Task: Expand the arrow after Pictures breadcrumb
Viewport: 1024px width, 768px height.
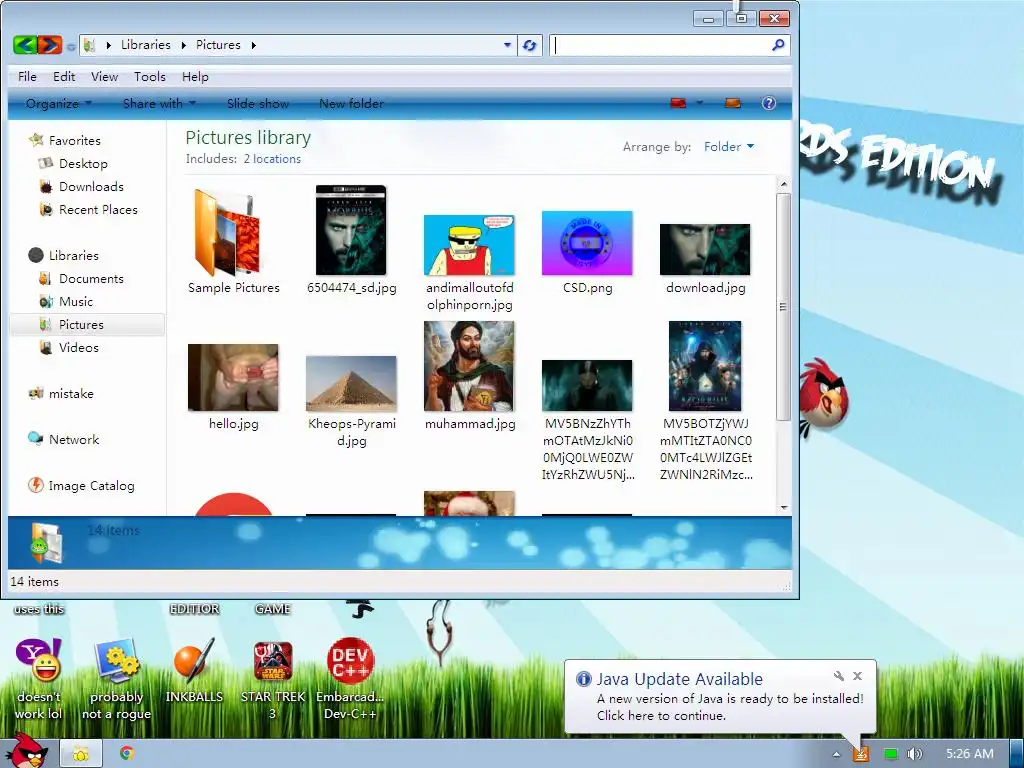Action: (253, 45)
